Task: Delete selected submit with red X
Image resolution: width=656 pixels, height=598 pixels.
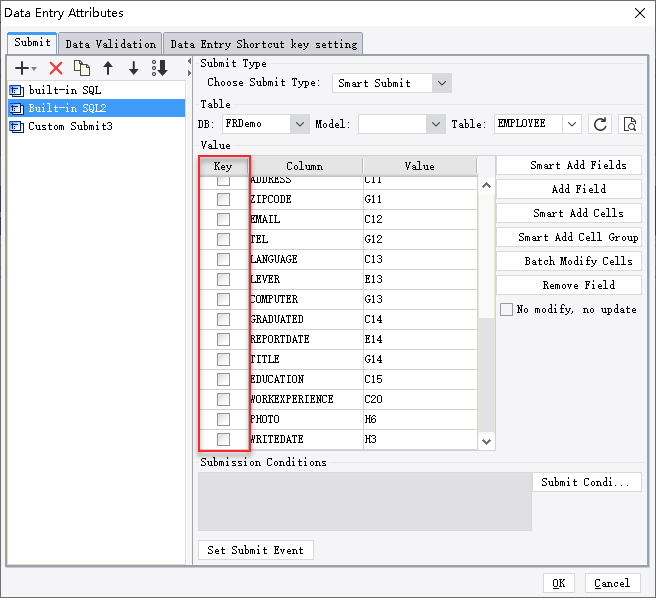Action: point(56,68)
